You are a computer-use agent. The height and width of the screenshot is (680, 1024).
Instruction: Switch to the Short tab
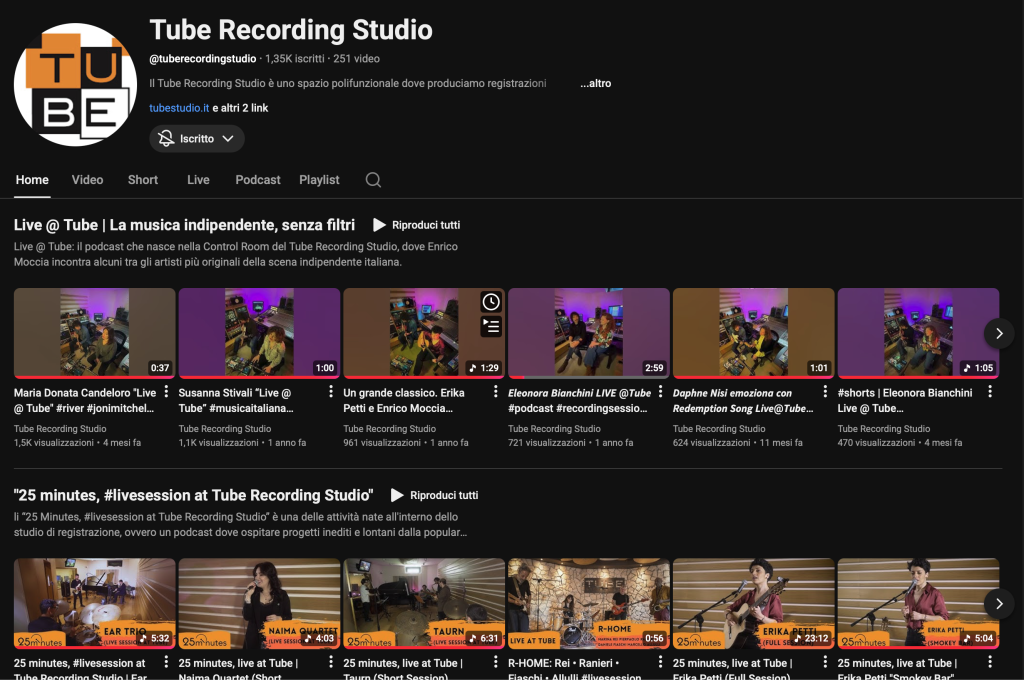point(143,180)
